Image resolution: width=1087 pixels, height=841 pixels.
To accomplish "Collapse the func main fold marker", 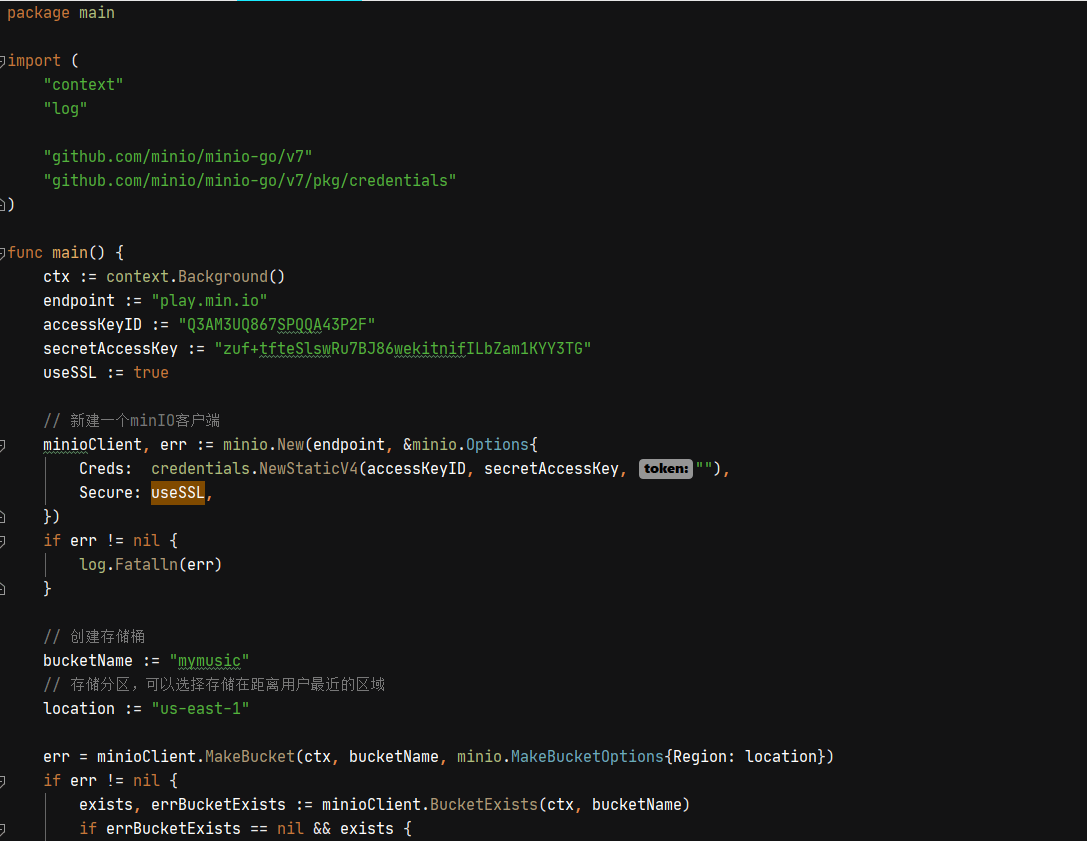I will [2, 253].
